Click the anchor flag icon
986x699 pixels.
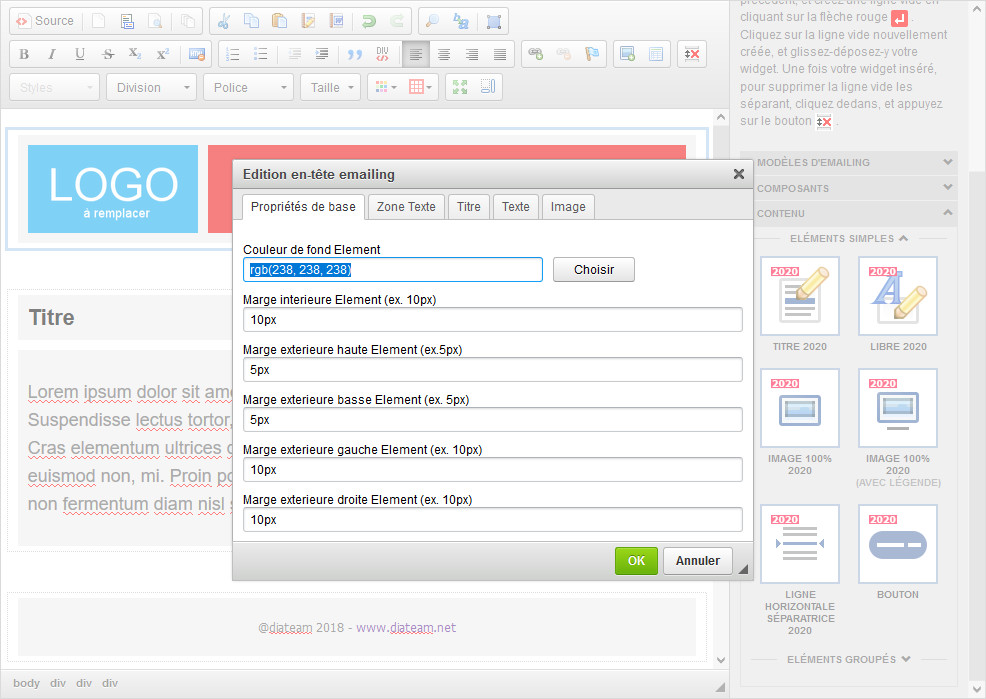click(x=592, y=54)
